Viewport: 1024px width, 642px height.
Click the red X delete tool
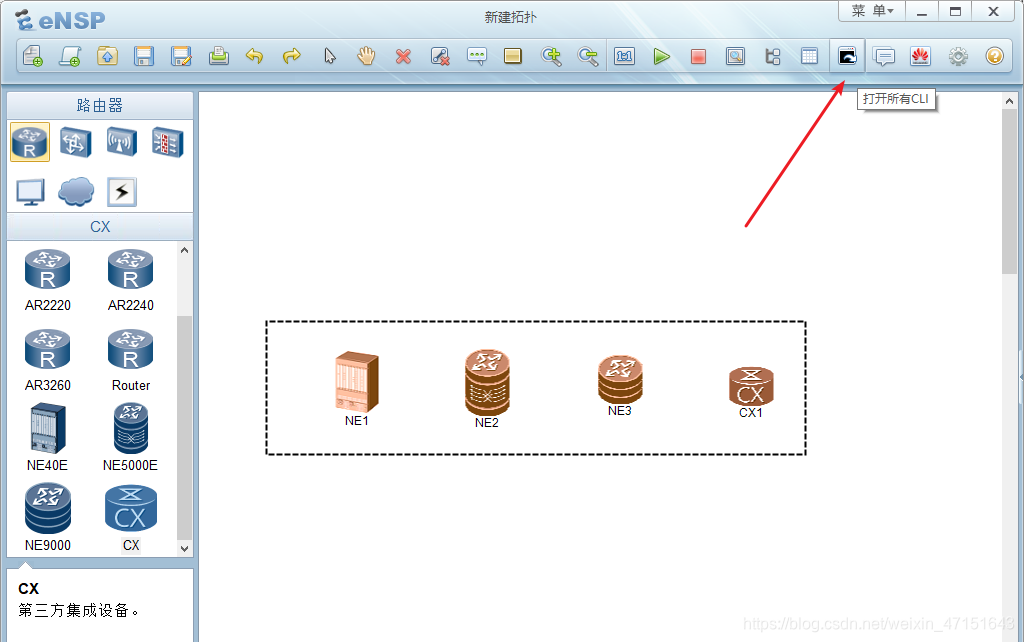[x=403, y=56]
